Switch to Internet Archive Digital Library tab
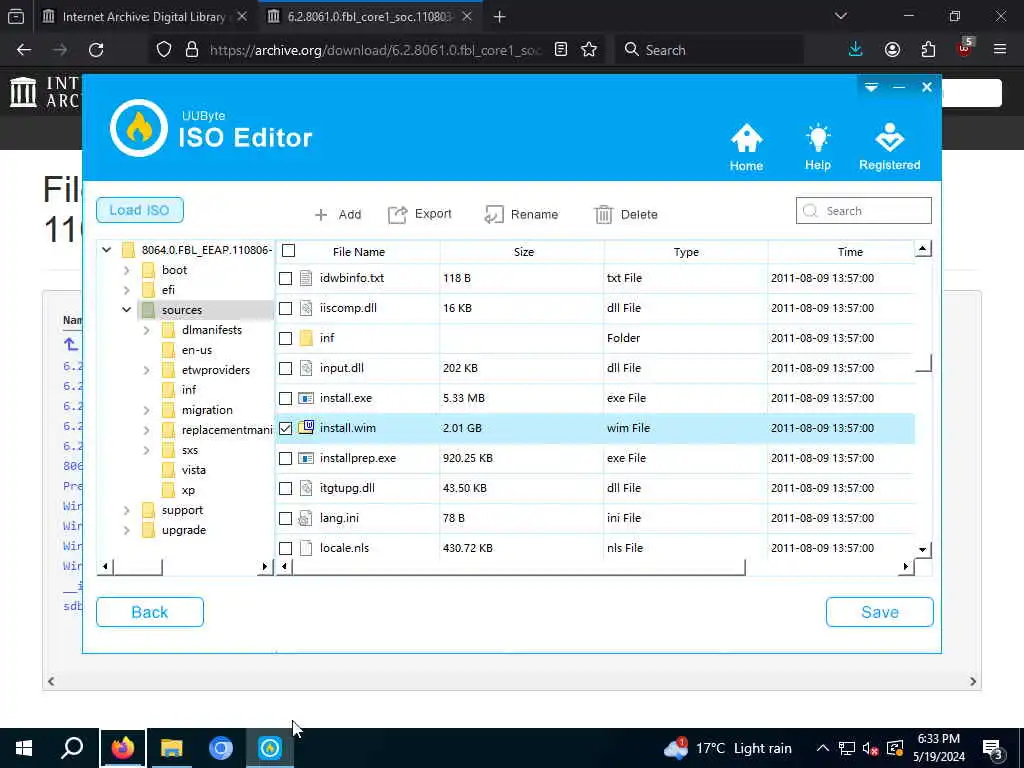 [144, 16]
